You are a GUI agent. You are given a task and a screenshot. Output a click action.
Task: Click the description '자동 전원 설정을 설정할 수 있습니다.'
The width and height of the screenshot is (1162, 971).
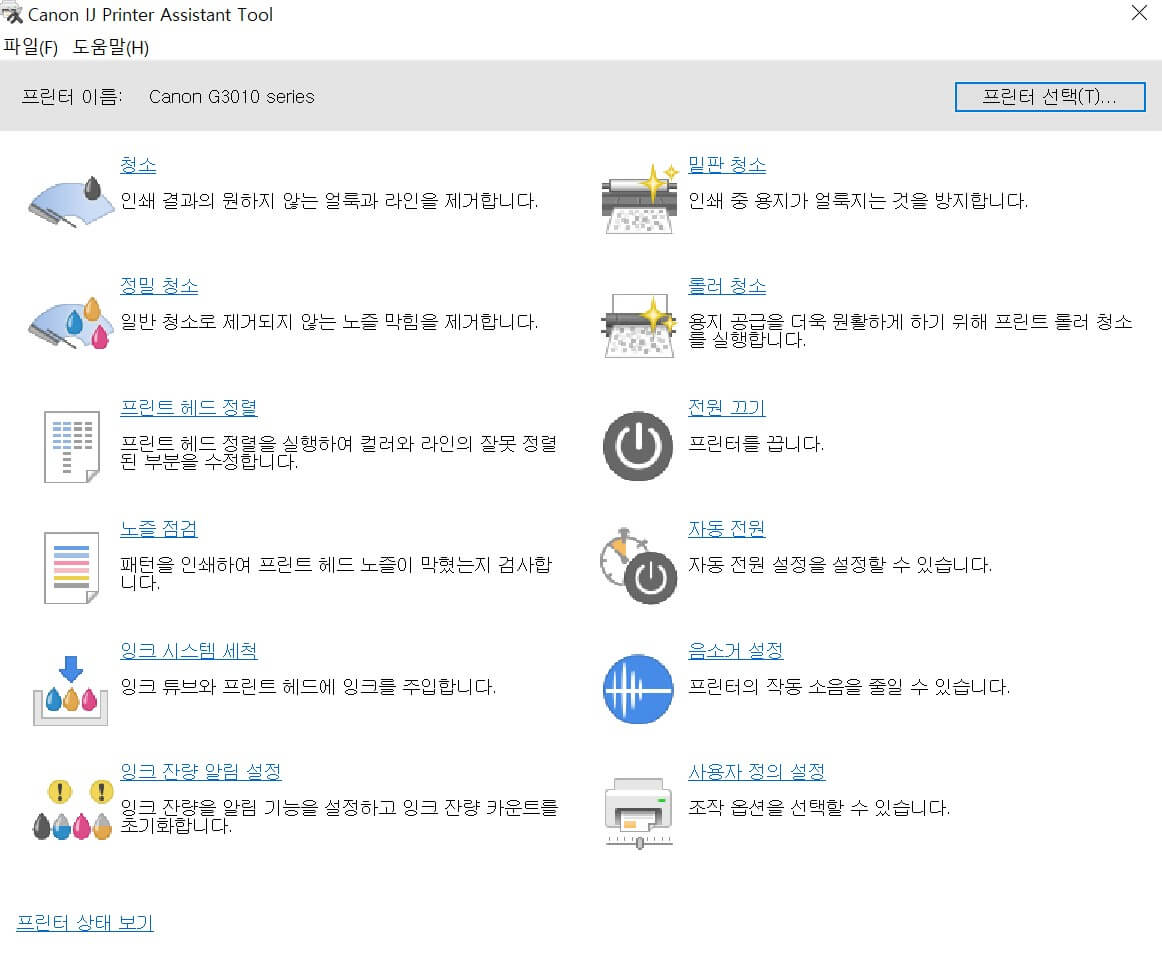click(x=840, y=565)
